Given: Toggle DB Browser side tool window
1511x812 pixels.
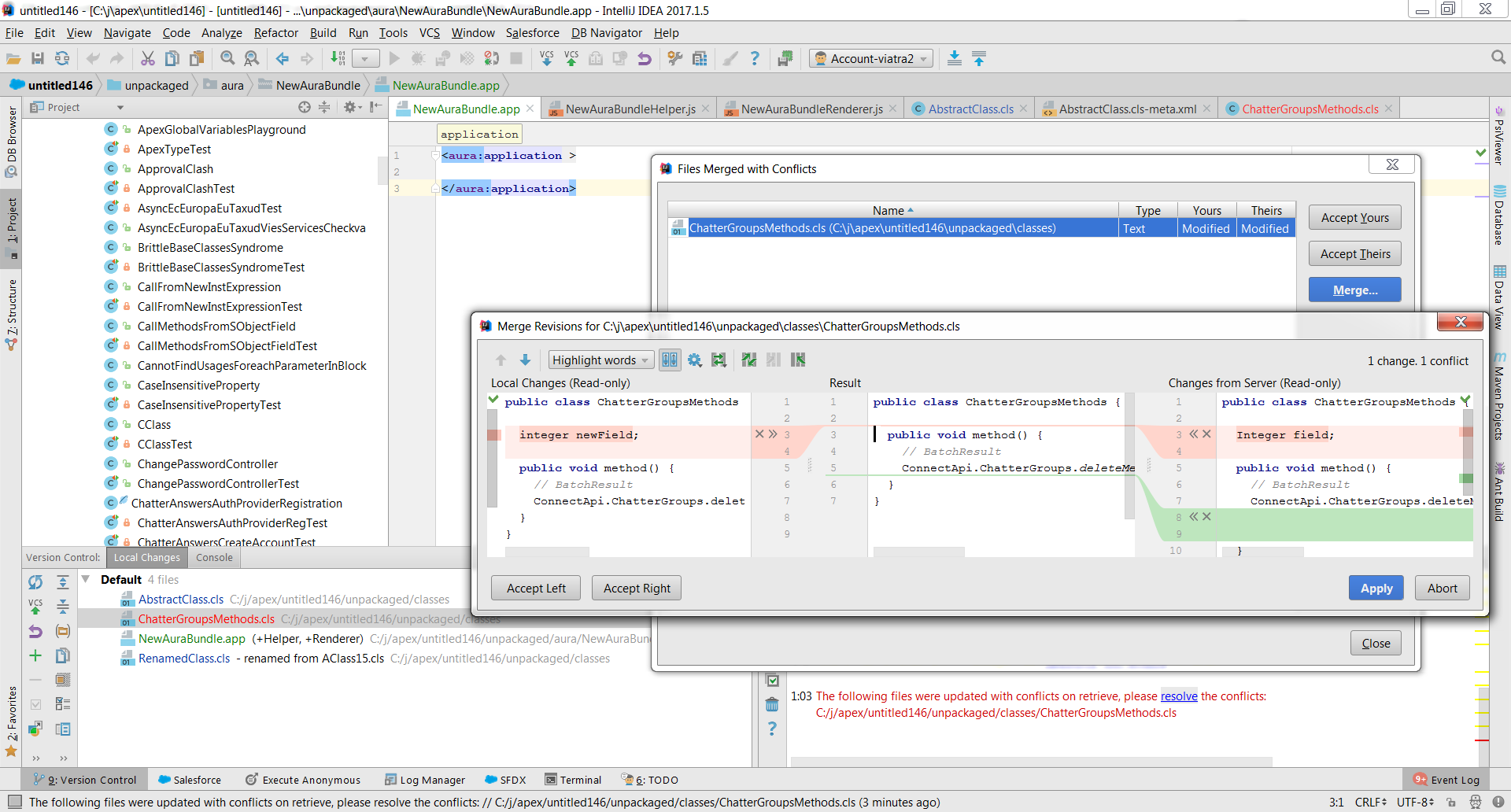Looking at the screenshot, I should coord(11,142).
